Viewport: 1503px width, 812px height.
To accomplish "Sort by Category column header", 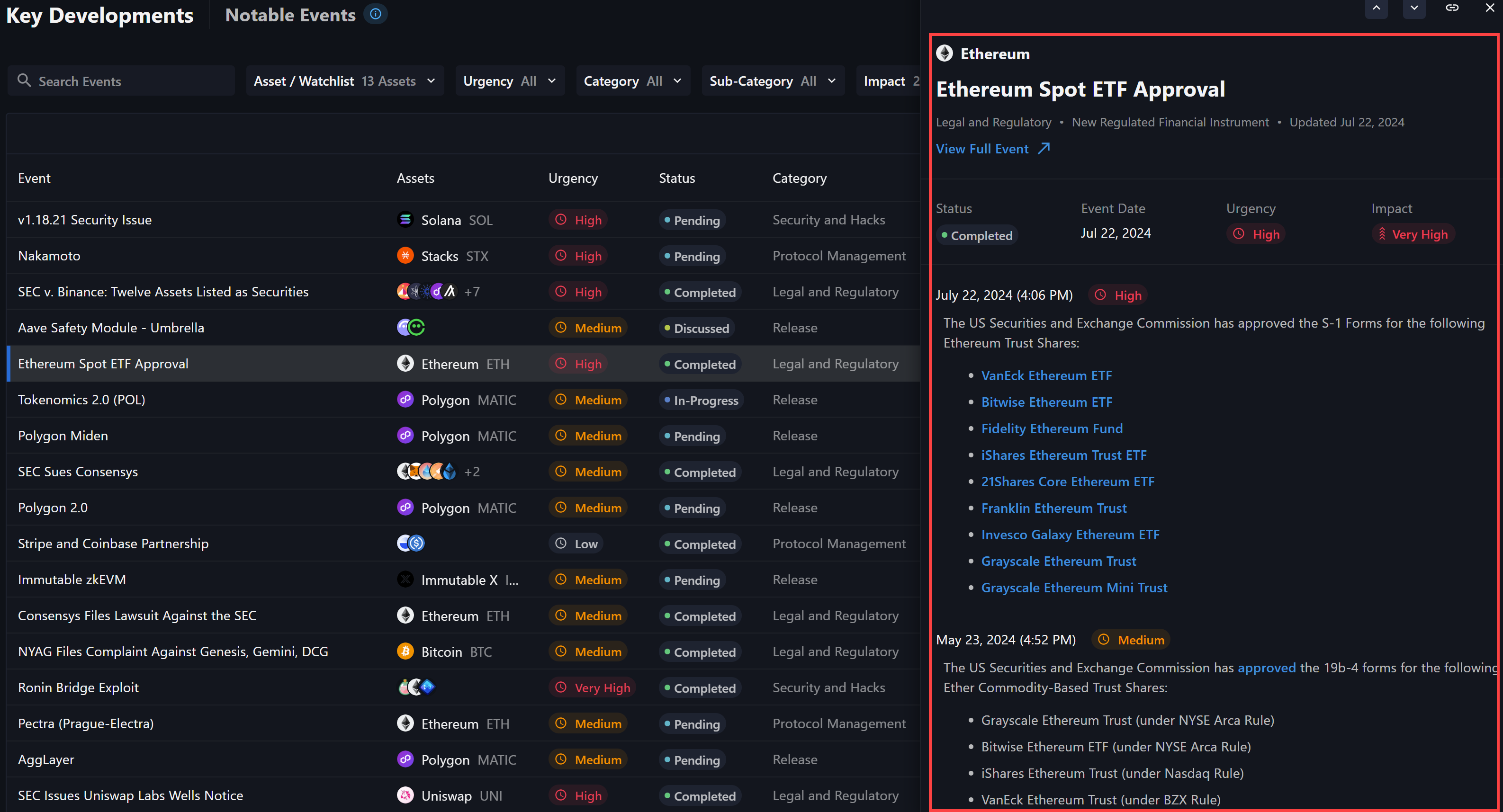I will coord(800,178).
